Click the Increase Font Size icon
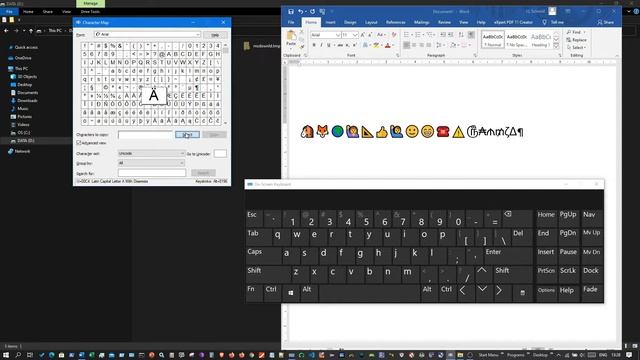Screen dimensions: 640x360 (x=362, y=35)
